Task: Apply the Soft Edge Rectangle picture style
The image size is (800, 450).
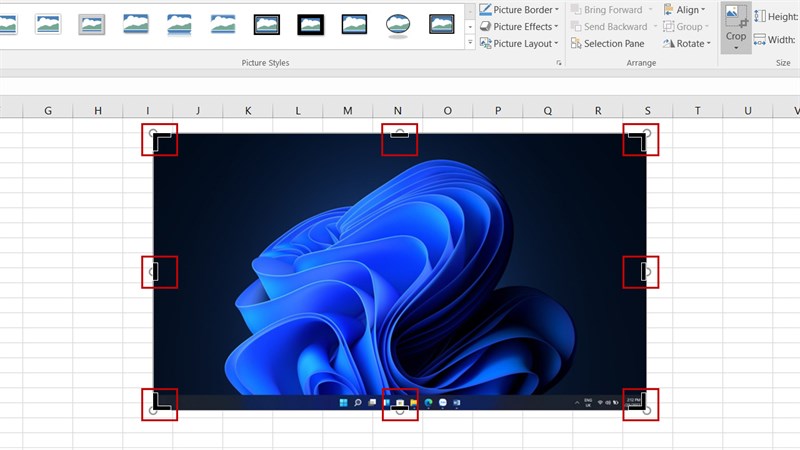Action: click(x=223, y=24)
